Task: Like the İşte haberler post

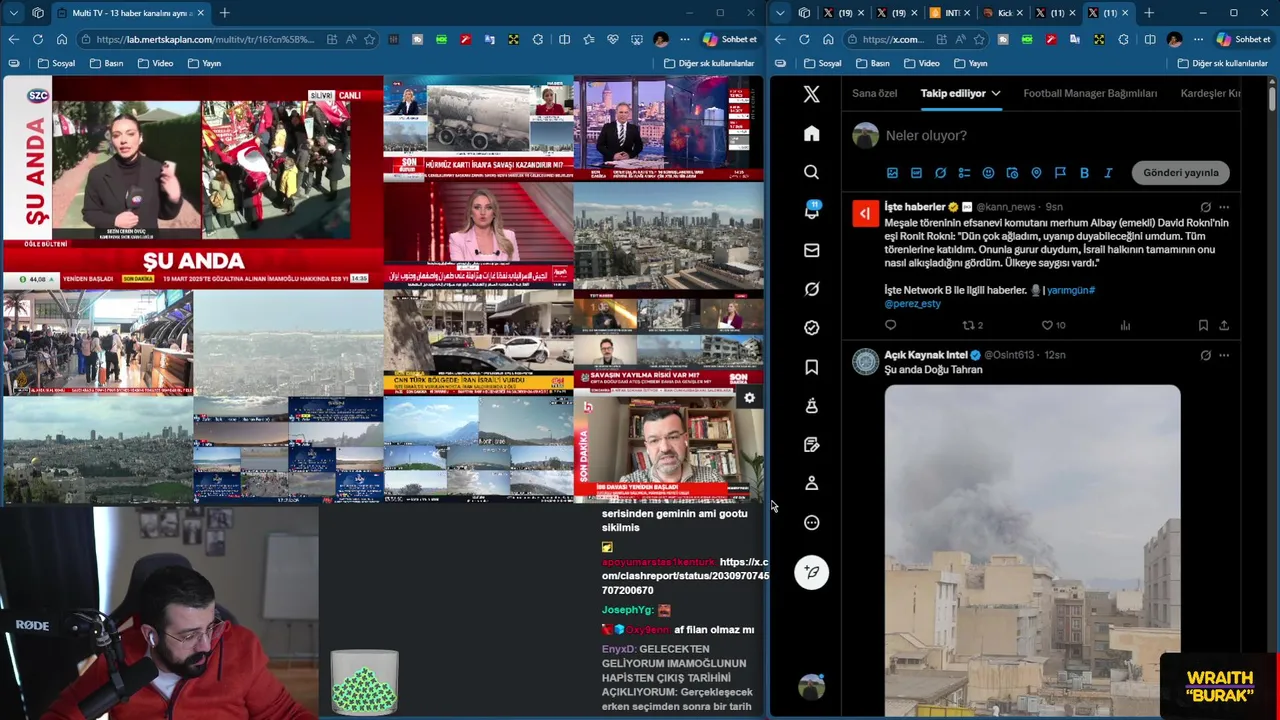Action: [1047, 325]
